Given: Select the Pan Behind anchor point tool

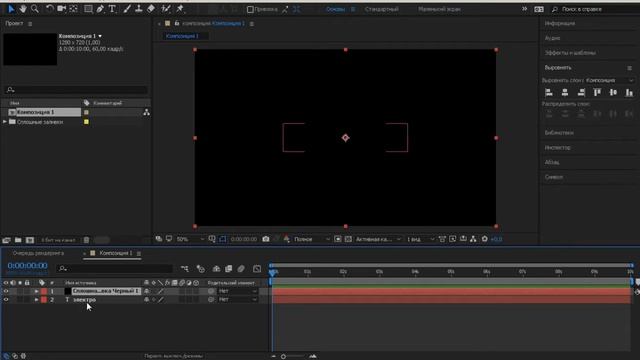Looking at the screenshot, I should (74, 9).
